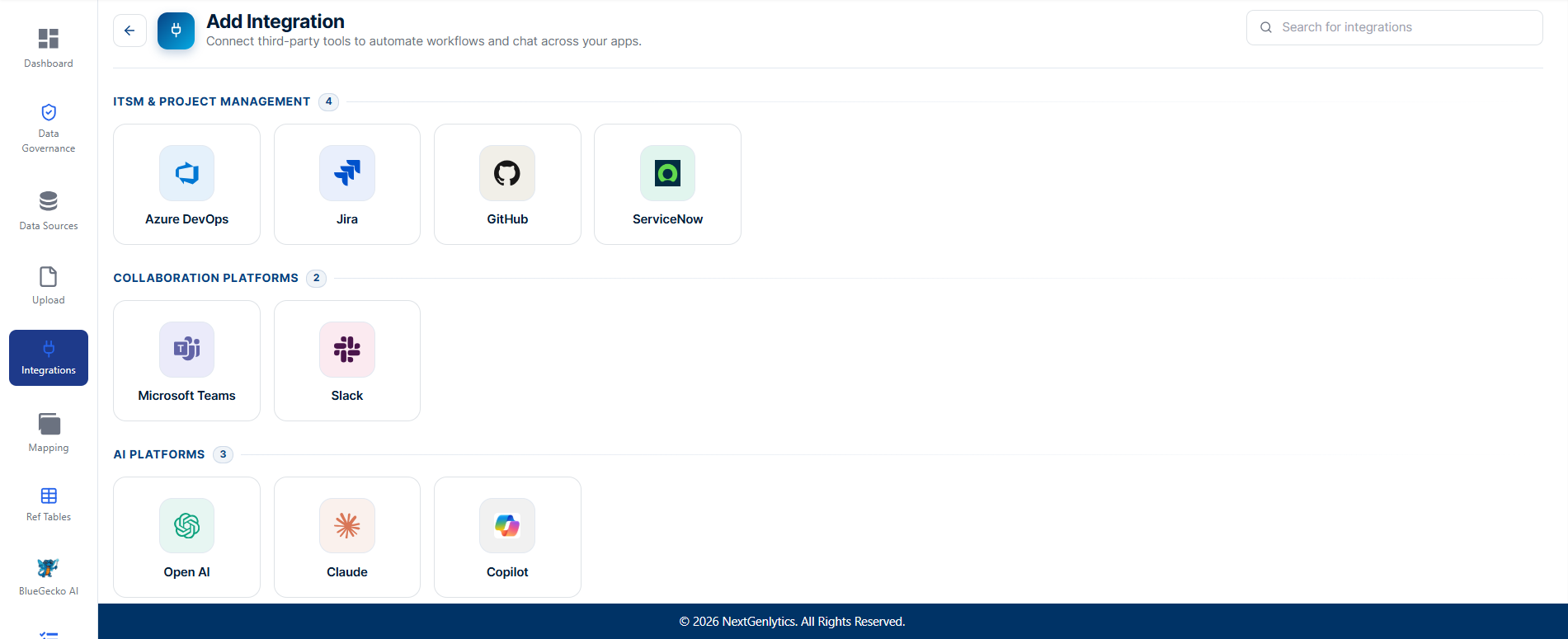The width and height of the screenshot is (1568, 639).
Task: Click the search magnifier icon
Action: click(1266, 27)
